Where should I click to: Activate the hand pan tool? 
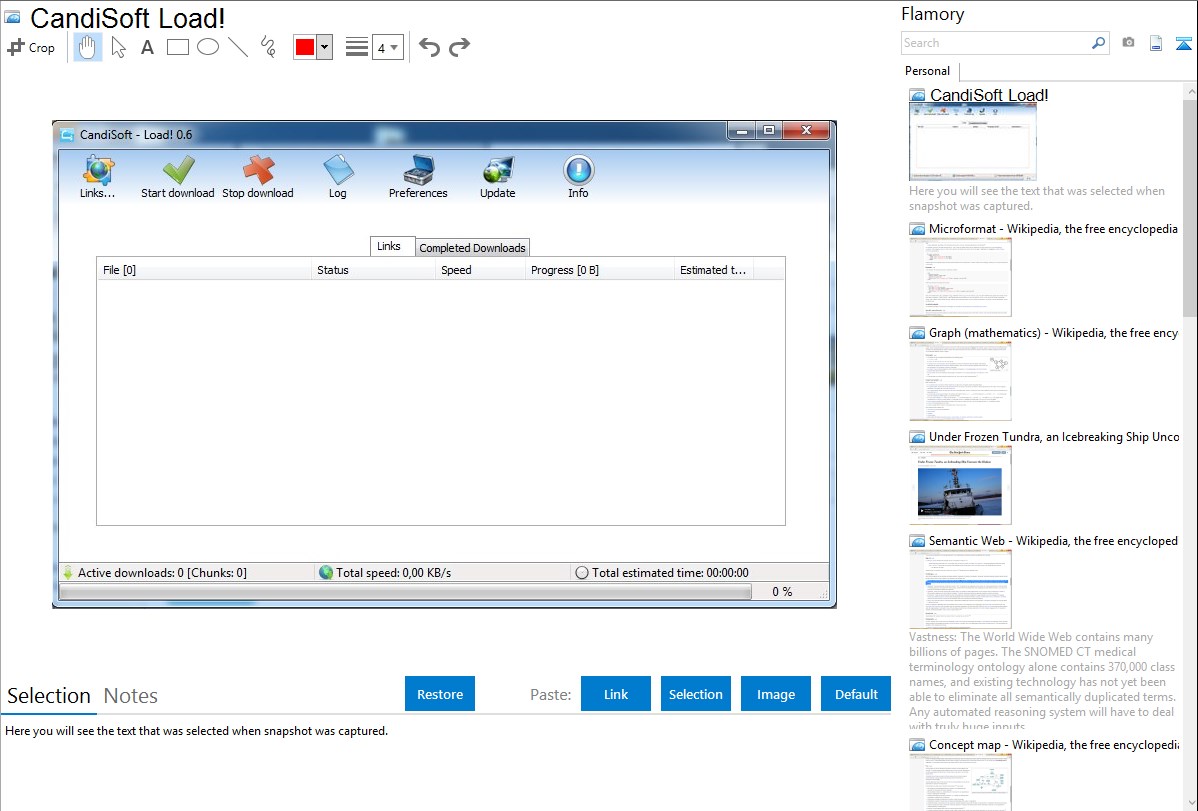[87, 47]
